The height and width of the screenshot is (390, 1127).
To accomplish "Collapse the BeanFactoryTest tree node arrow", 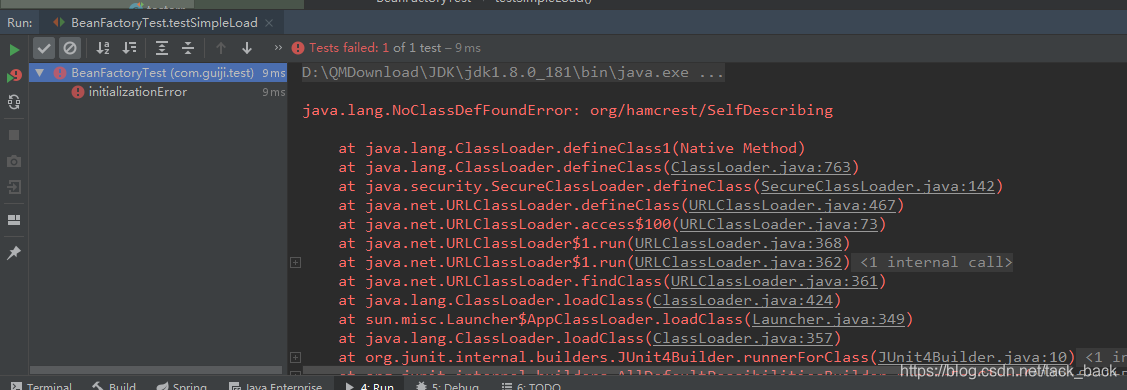I will 40,73.
